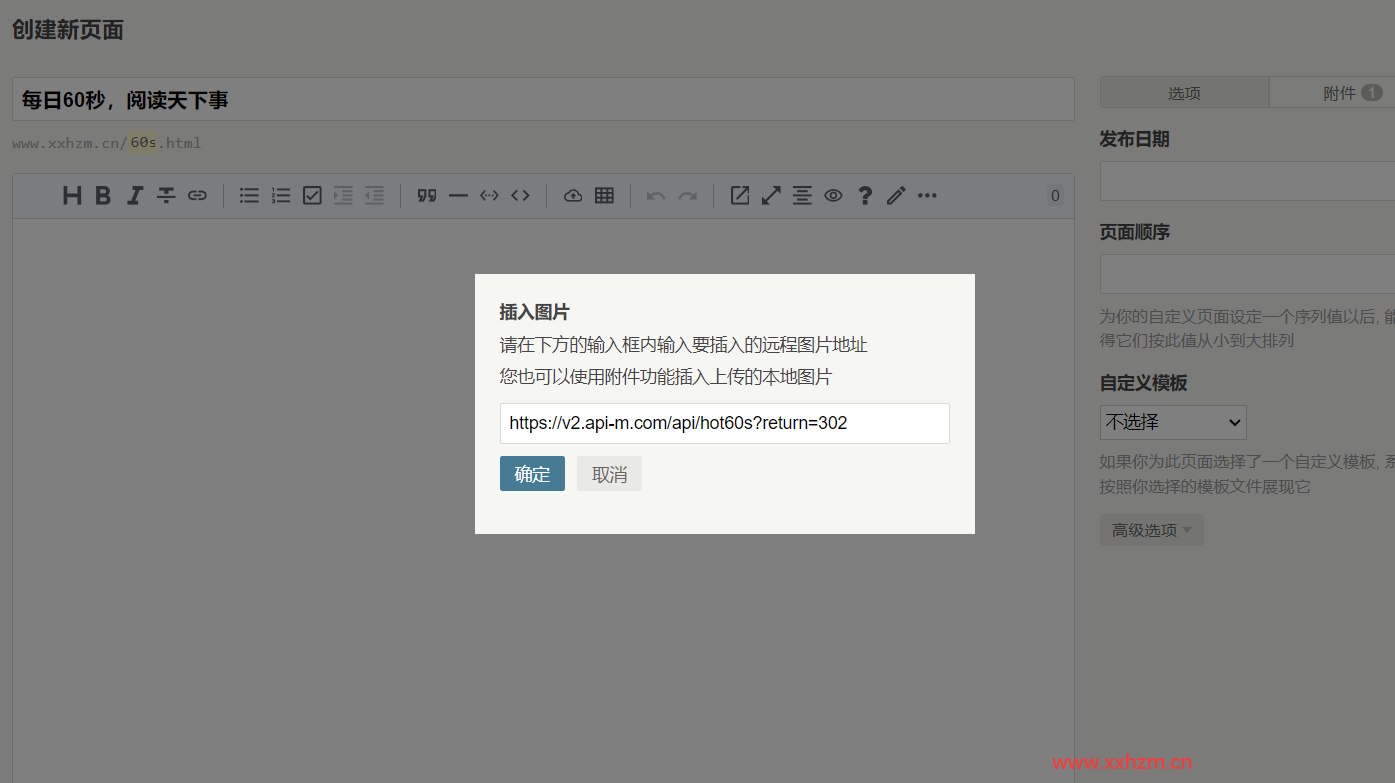Insert a blockquote
Screen dimensions: 1395x783
[427, 196]
